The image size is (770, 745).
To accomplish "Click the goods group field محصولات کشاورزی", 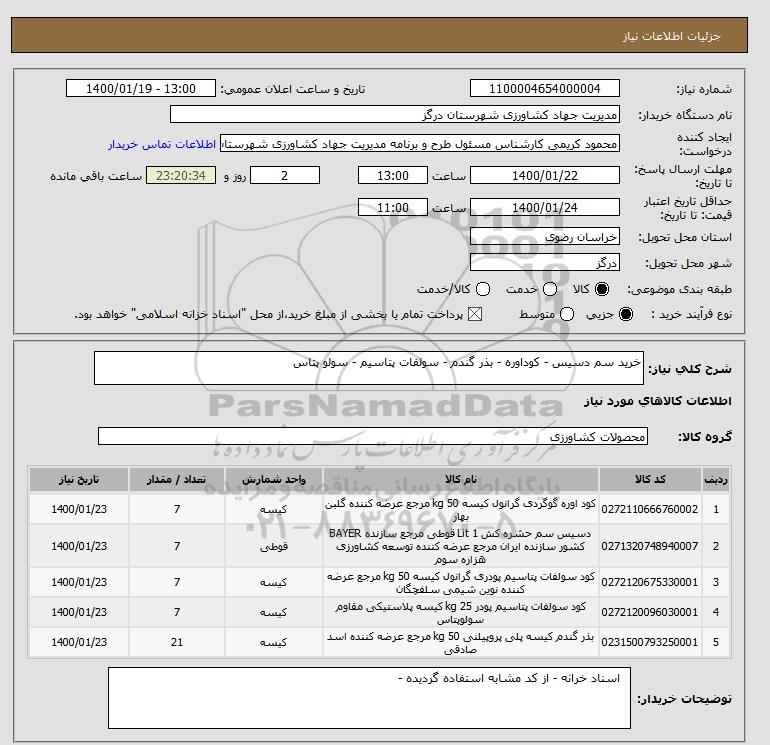I will pos(373,436).
